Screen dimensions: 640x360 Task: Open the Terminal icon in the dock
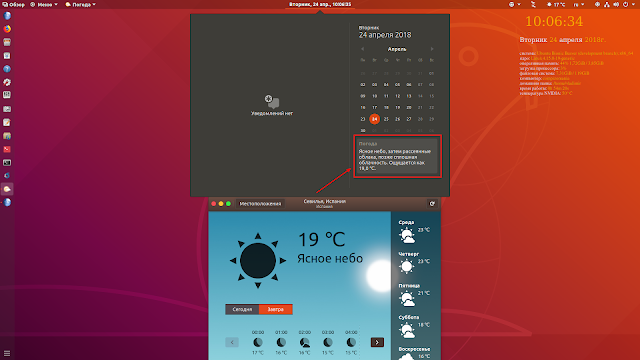tap(7, 162)
